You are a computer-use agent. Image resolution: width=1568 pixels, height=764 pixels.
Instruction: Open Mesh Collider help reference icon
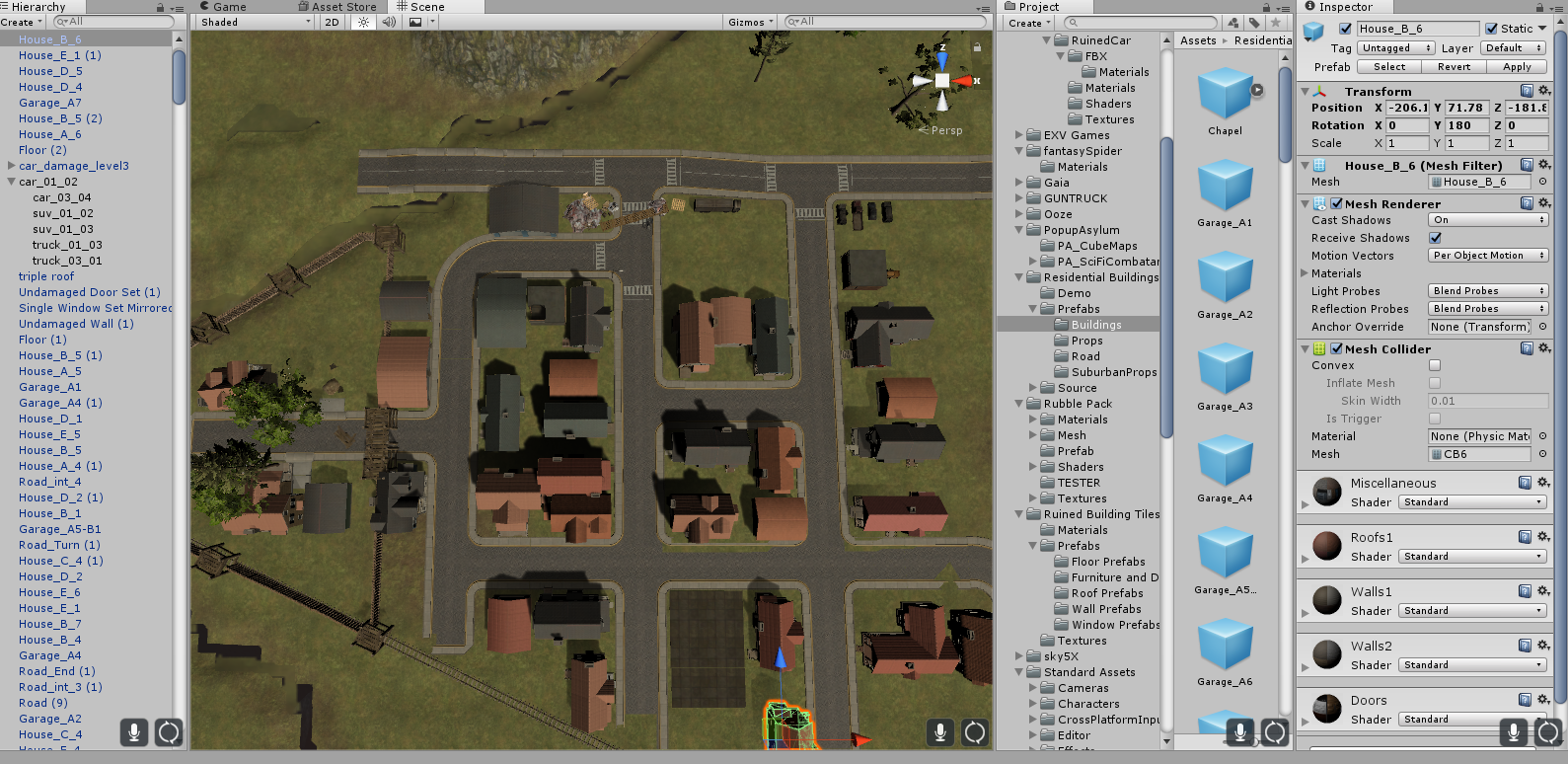tap(1527, 348)
